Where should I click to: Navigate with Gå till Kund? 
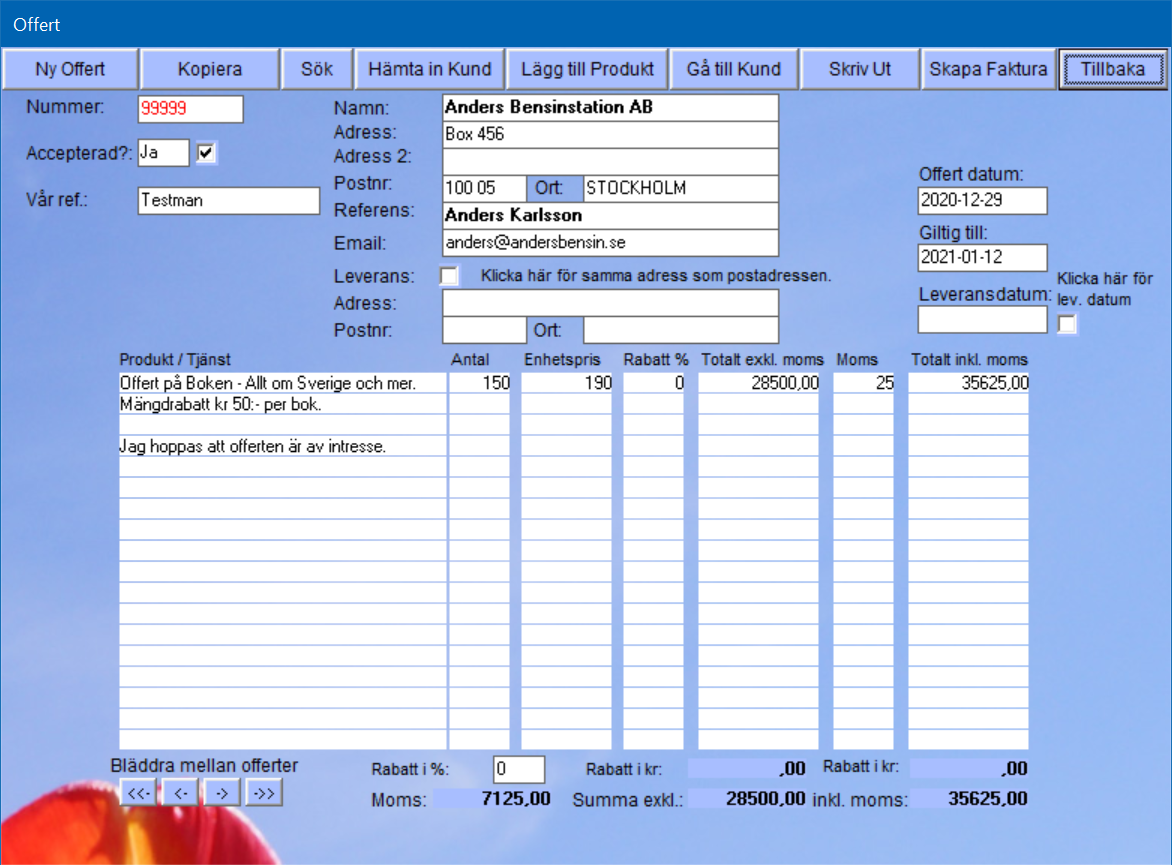point(734,69)
